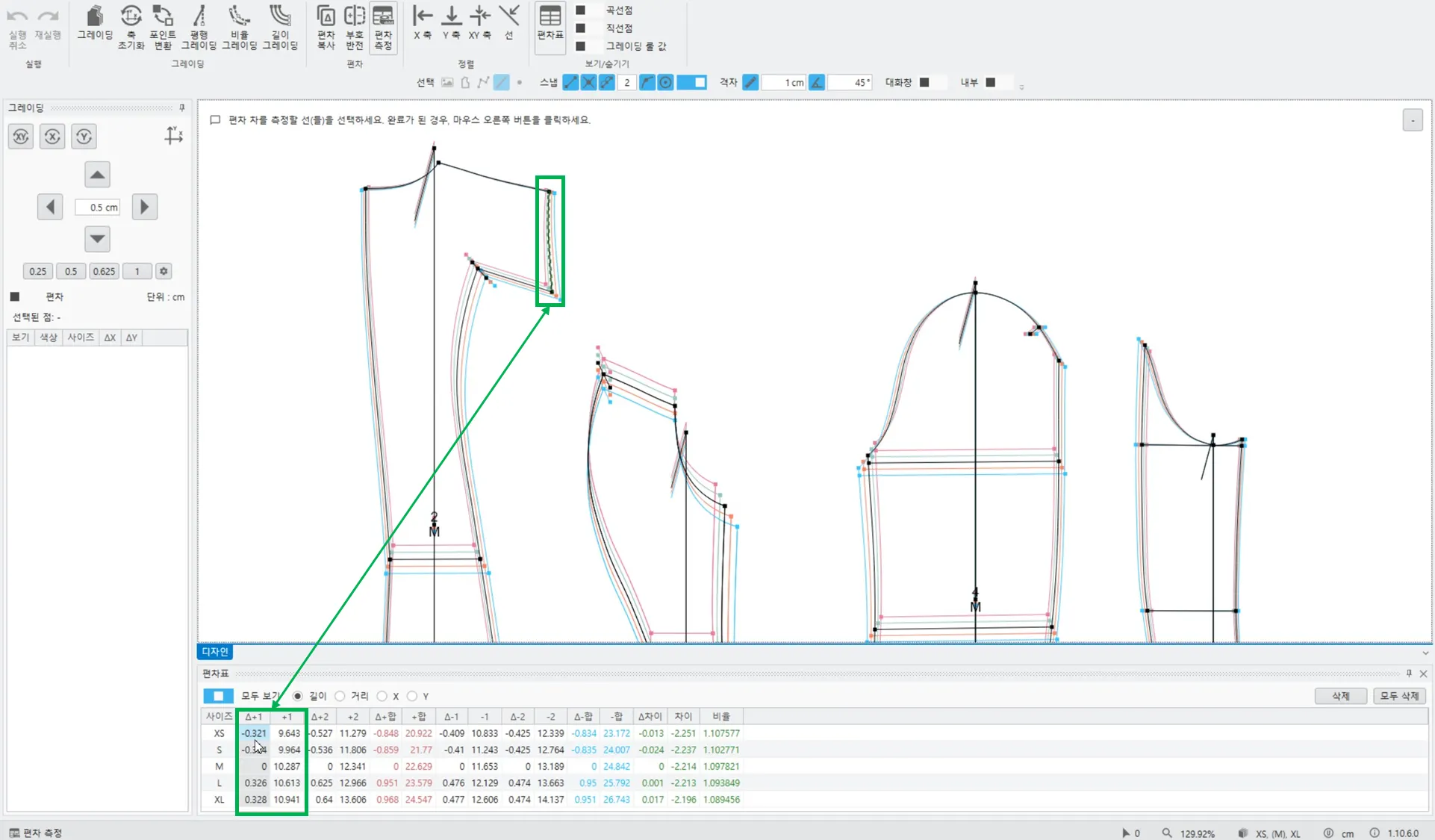Screen dimensions: 1435x840
Task: Select the X radio button in 편차표
Action: click(382, 696)
